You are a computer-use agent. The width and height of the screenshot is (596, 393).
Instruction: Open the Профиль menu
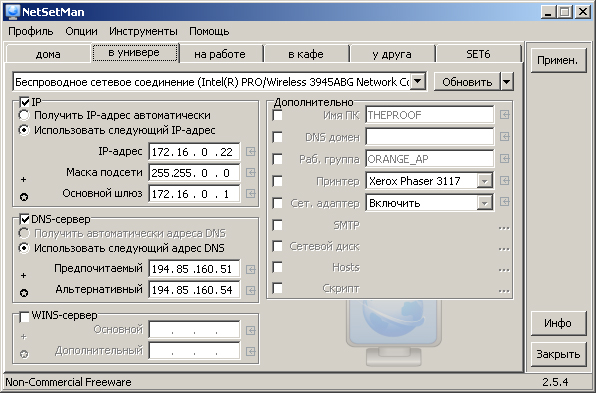pyautogui.click(x=31, y=31)
